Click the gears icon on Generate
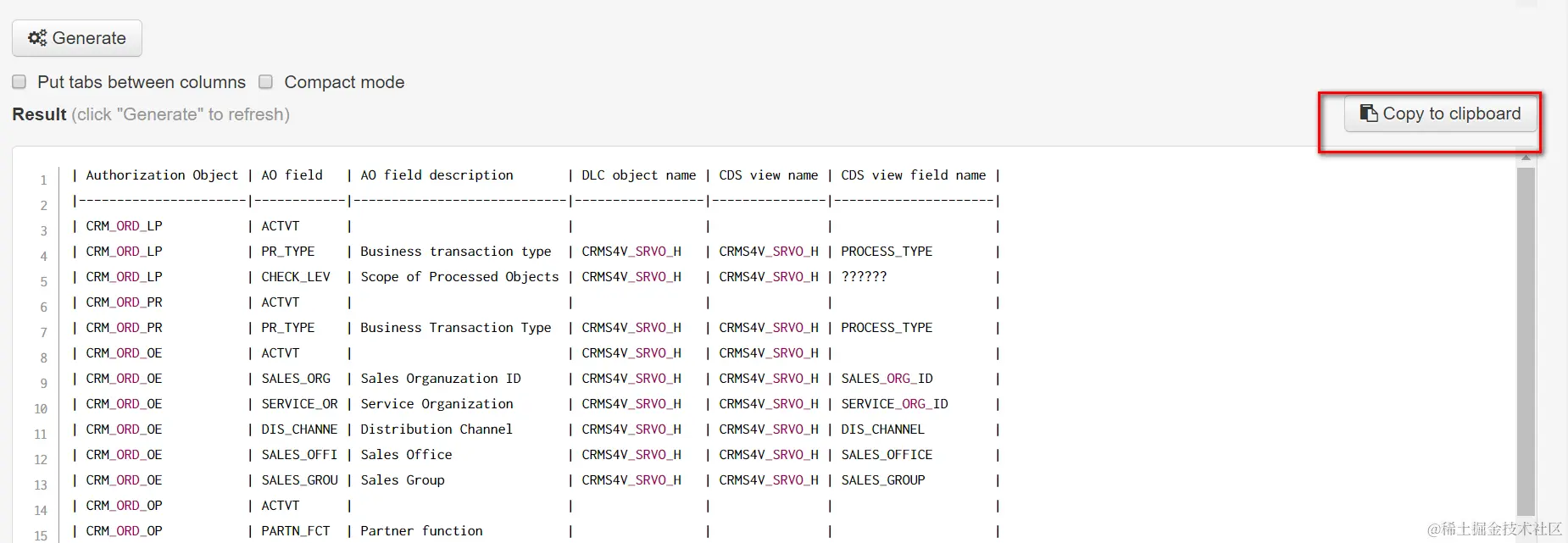Viewport: 1568px width, 543px height. click(37, 38)
